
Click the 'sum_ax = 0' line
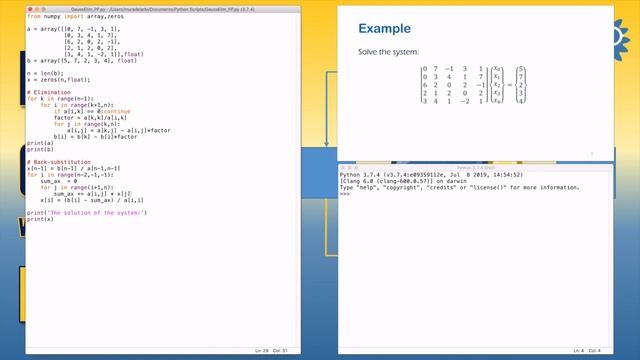(59, 181)
